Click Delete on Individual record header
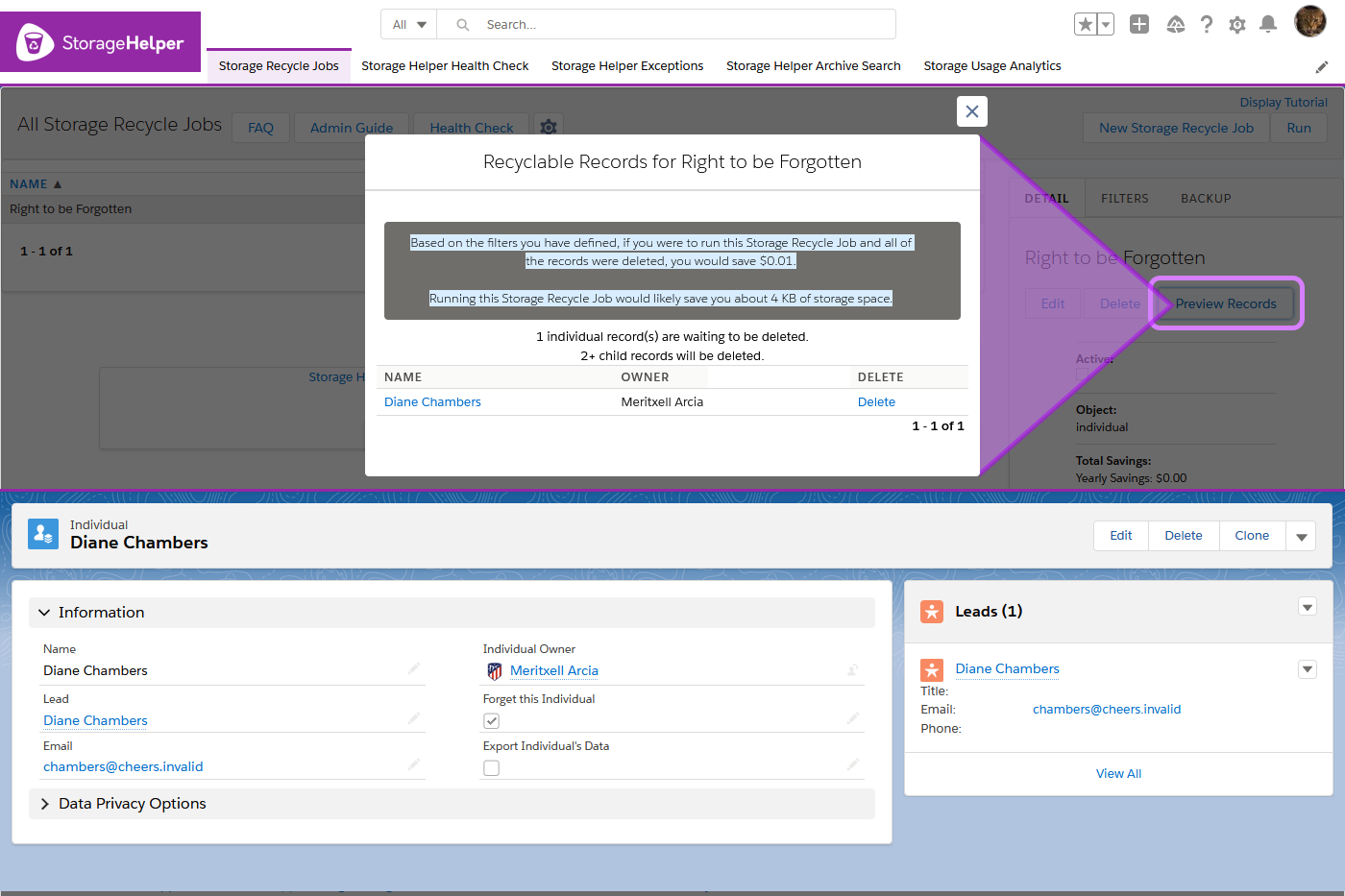The image size is (1345, 896). (x=1184, y=536)
